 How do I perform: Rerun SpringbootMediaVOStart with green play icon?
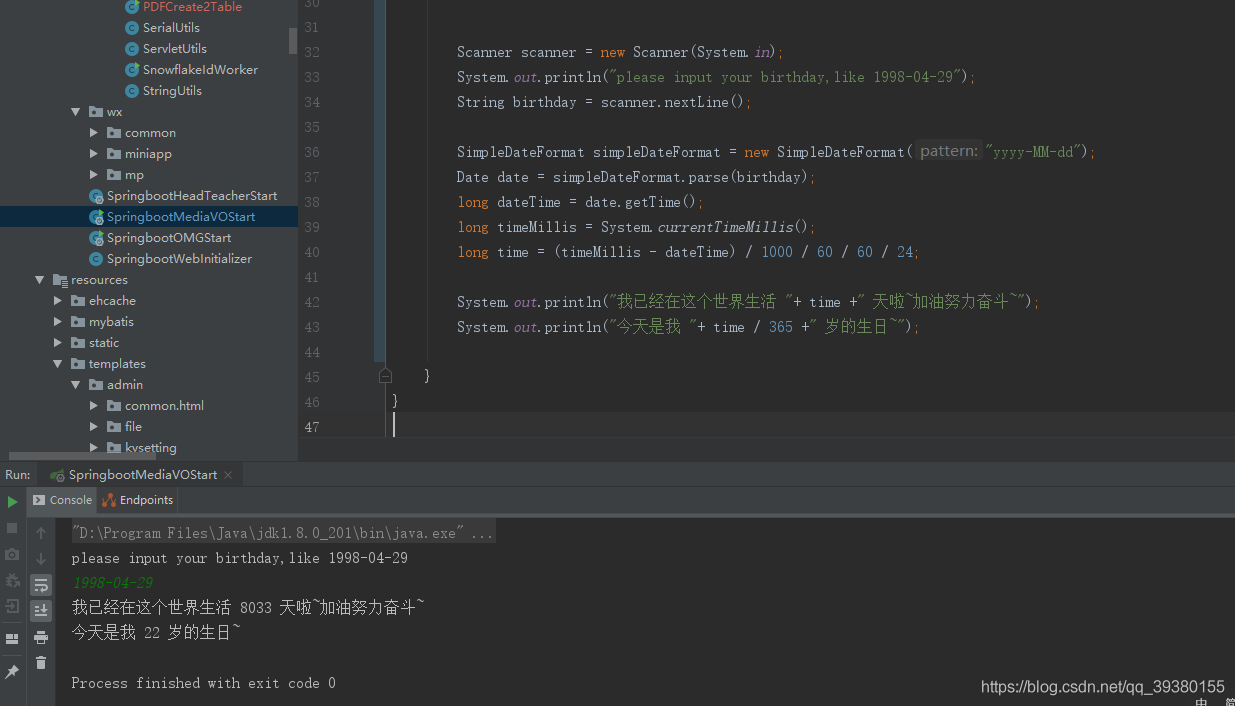[x=12, y=502]
